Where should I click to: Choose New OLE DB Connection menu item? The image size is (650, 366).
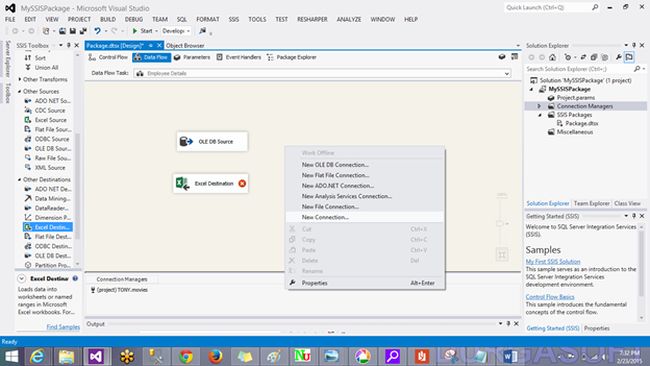point(335,165)
